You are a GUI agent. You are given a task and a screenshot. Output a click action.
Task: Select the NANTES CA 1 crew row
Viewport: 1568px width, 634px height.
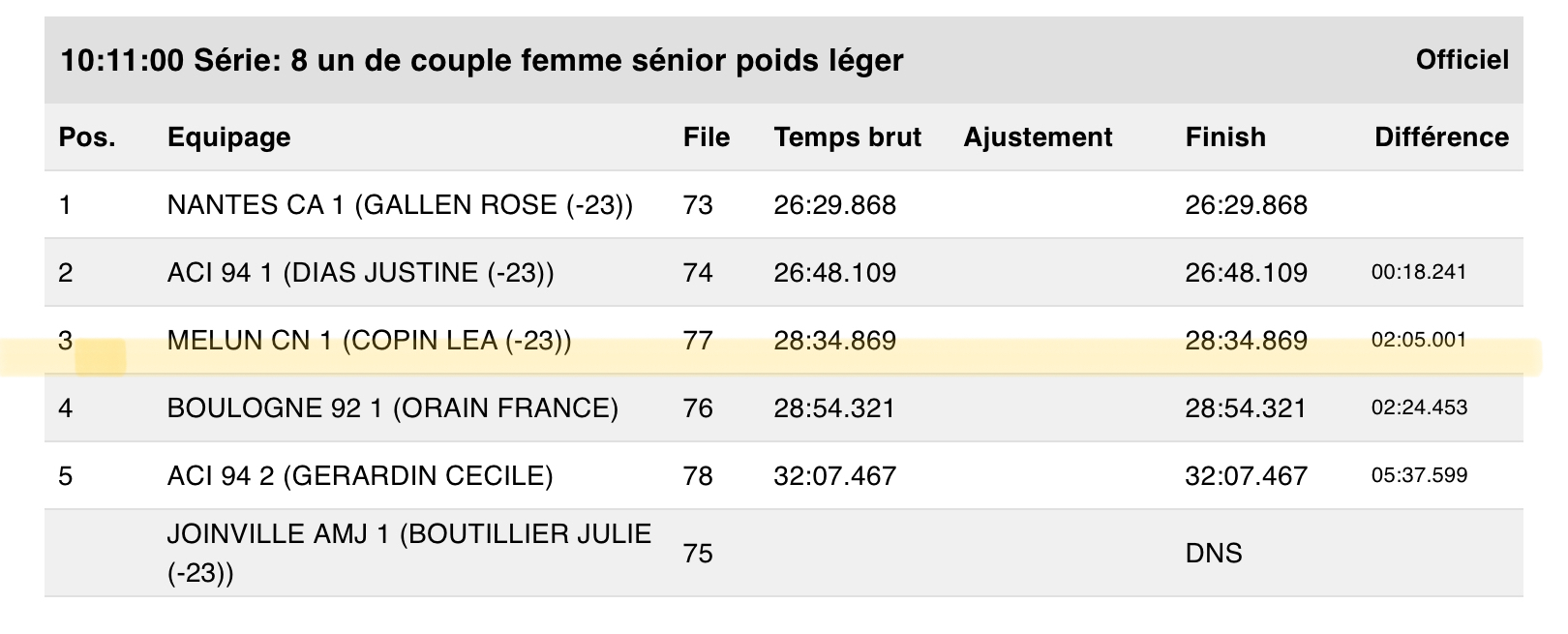pyautogui.click(x=784, y=205)
